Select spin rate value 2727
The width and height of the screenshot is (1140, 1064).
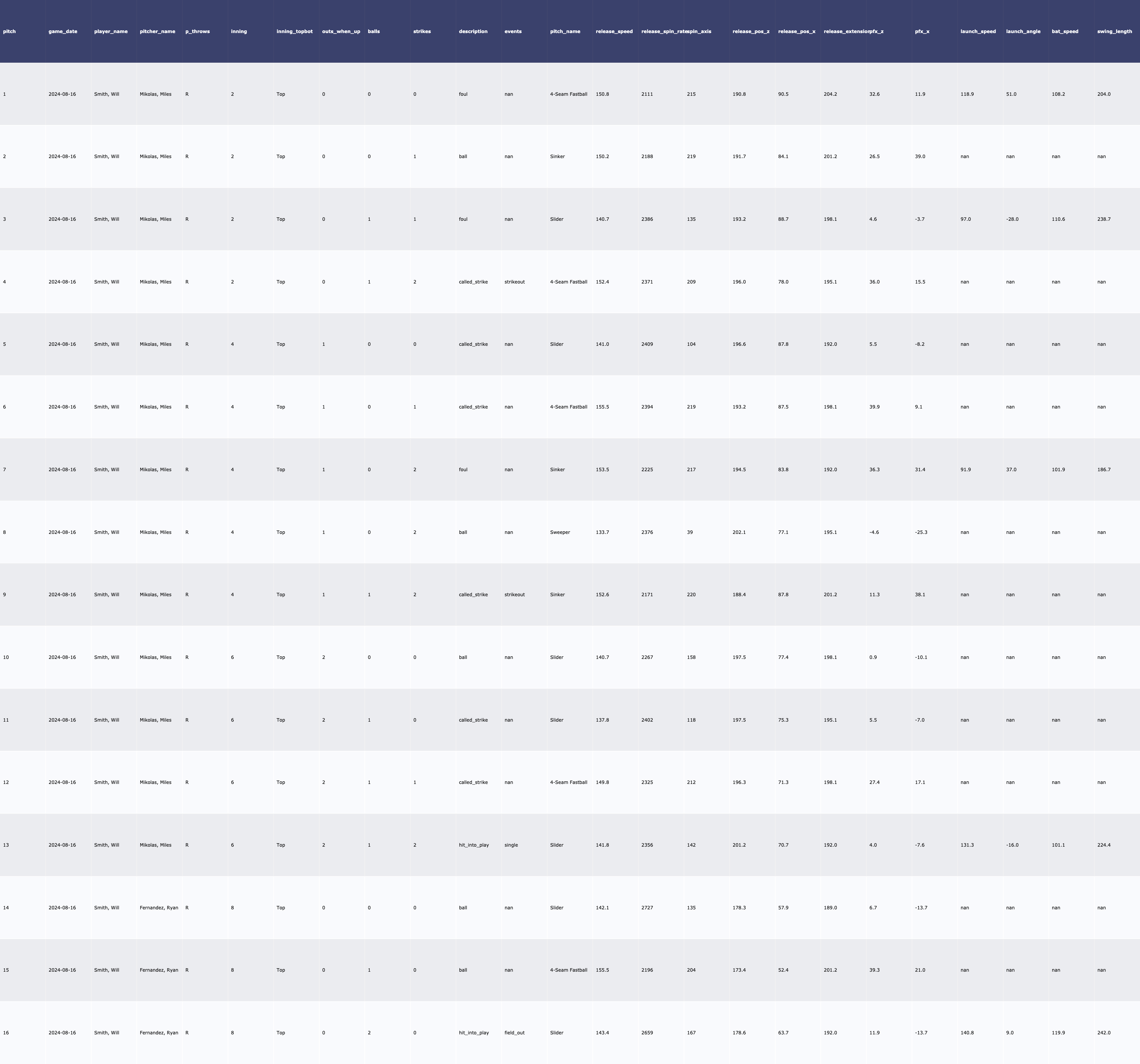click(647, 907)
